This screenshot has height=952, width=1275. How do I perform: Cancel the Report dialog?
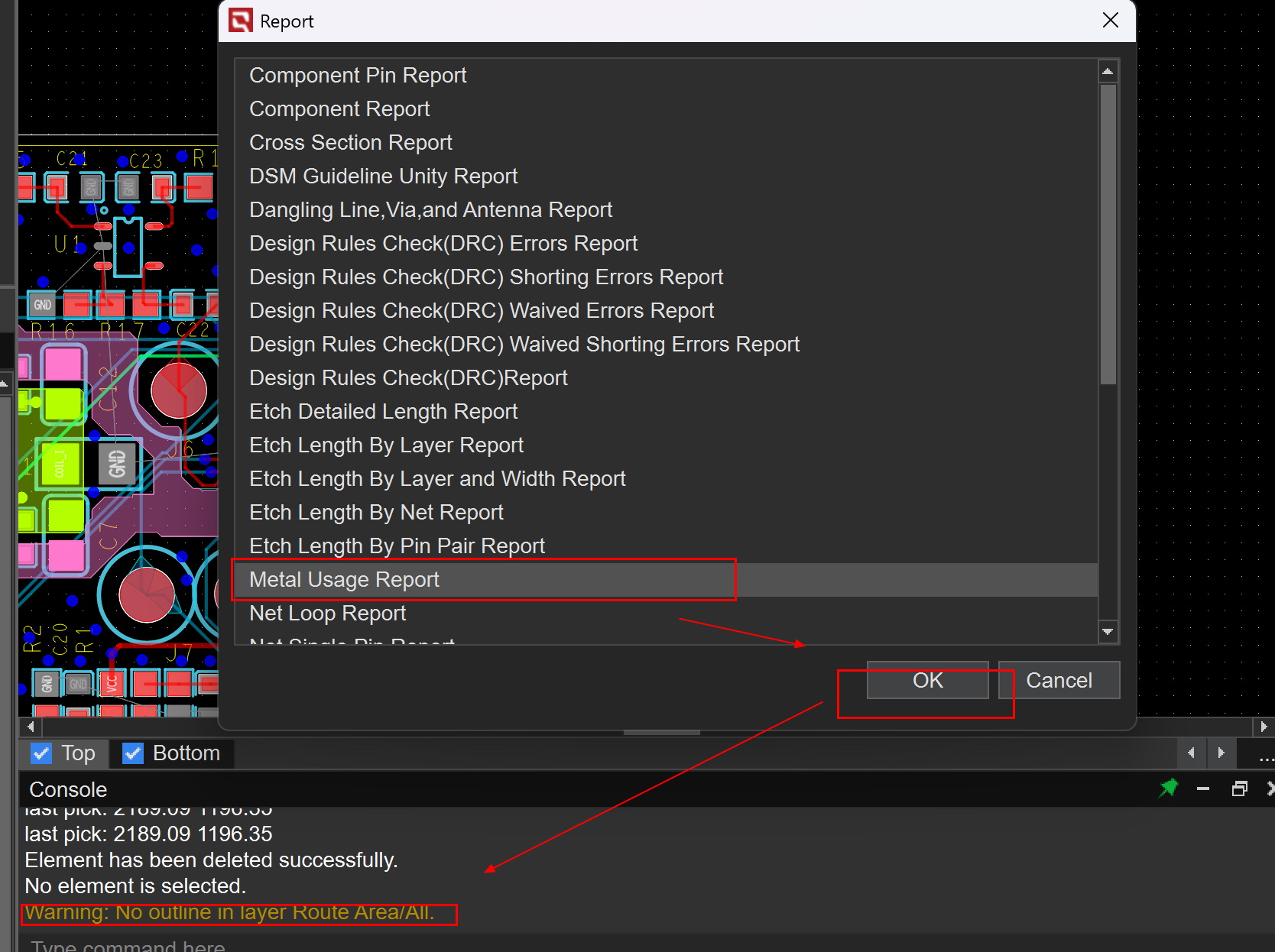pyautogui.click(x=1058, y=680)
